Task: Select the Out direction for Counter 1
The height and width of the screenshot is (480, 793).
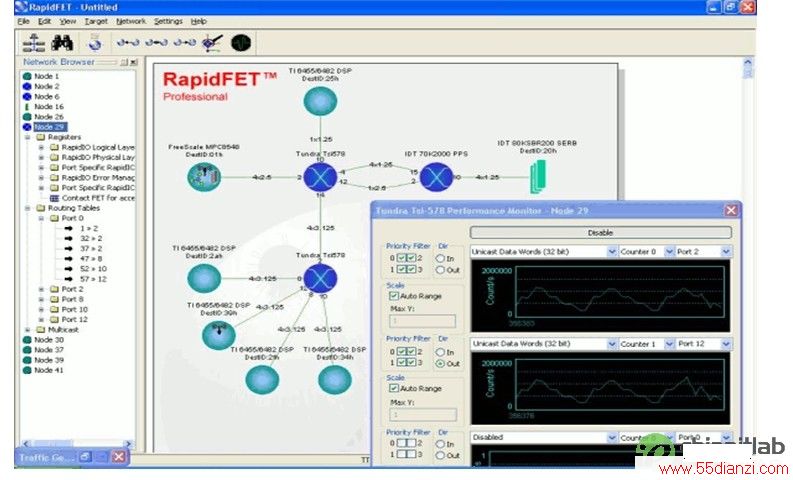Action: [x=440, y=363]
